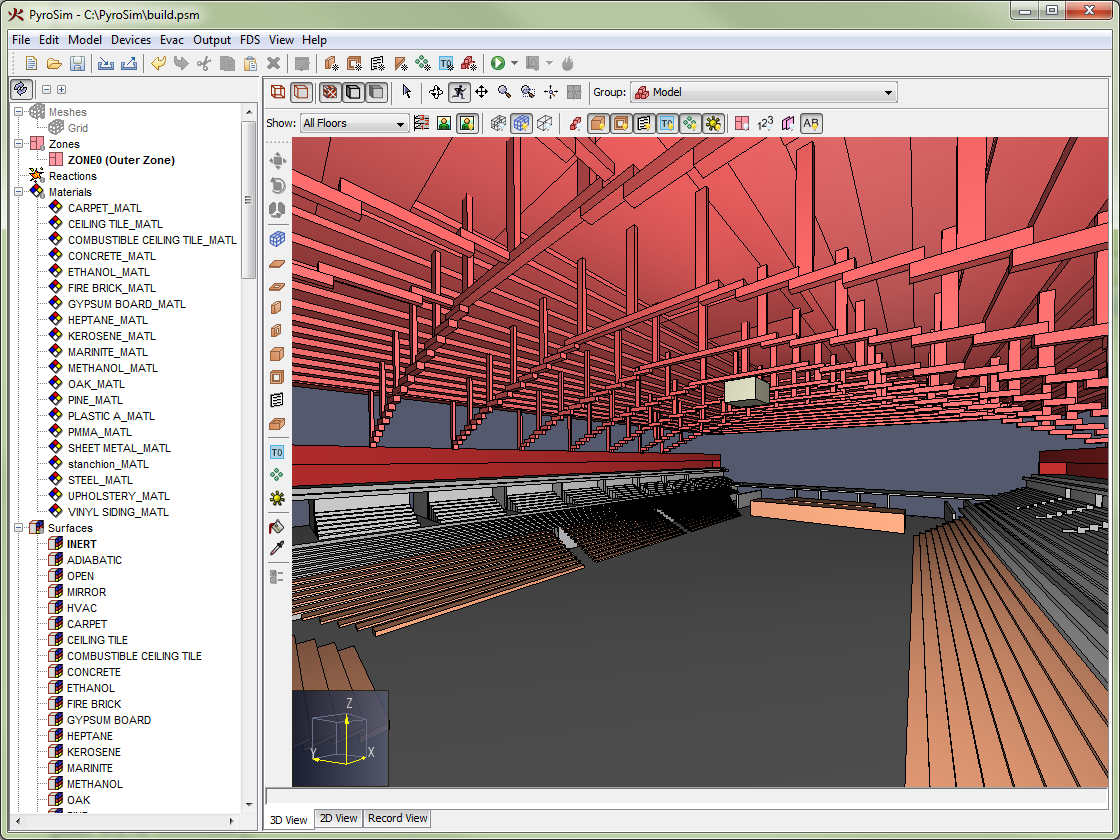
Task: Open the FDS menu
Action: point(250,40)
